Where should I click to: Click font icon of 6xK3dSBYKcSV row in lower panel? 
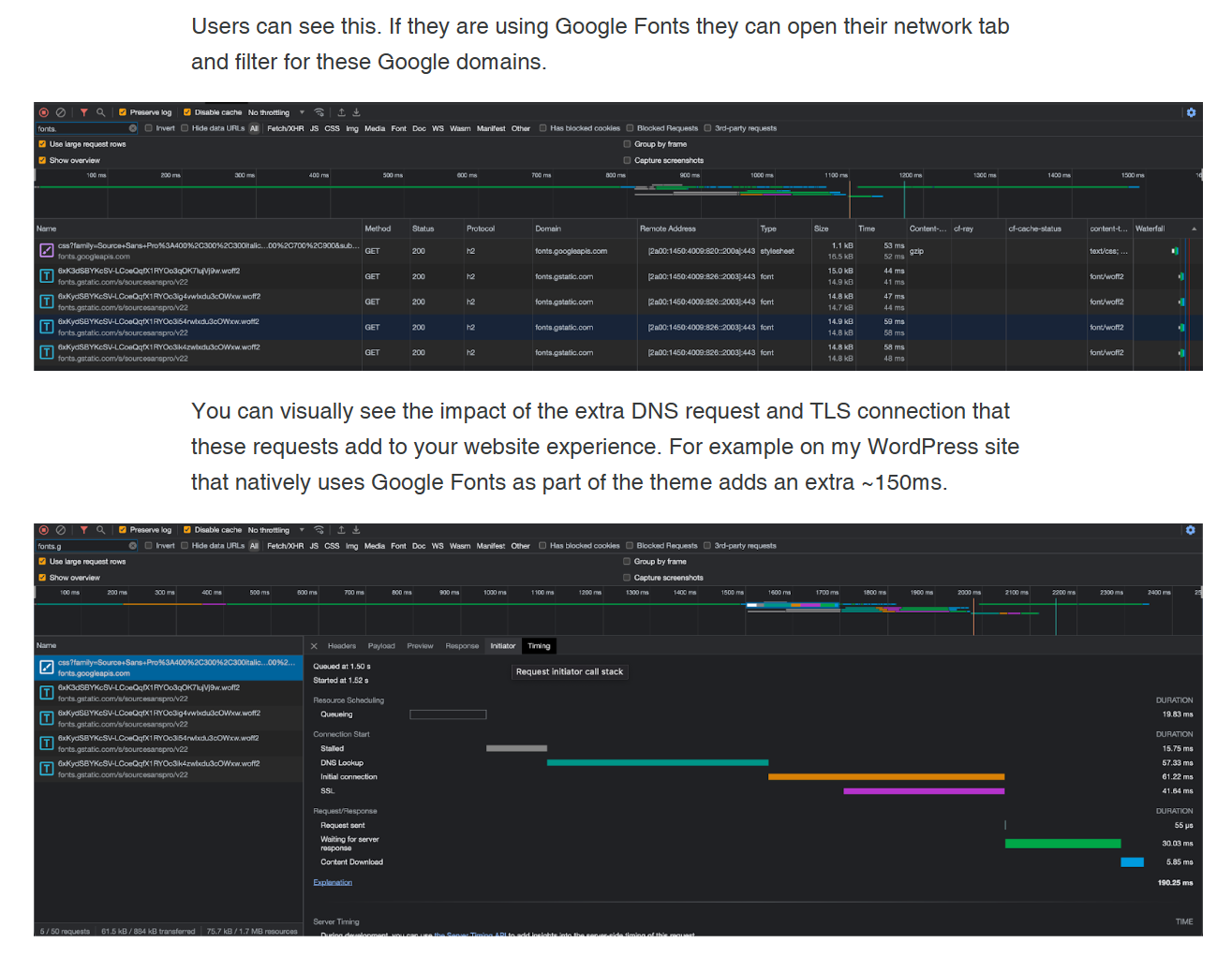pyautogui.click(x=46, y=693)
